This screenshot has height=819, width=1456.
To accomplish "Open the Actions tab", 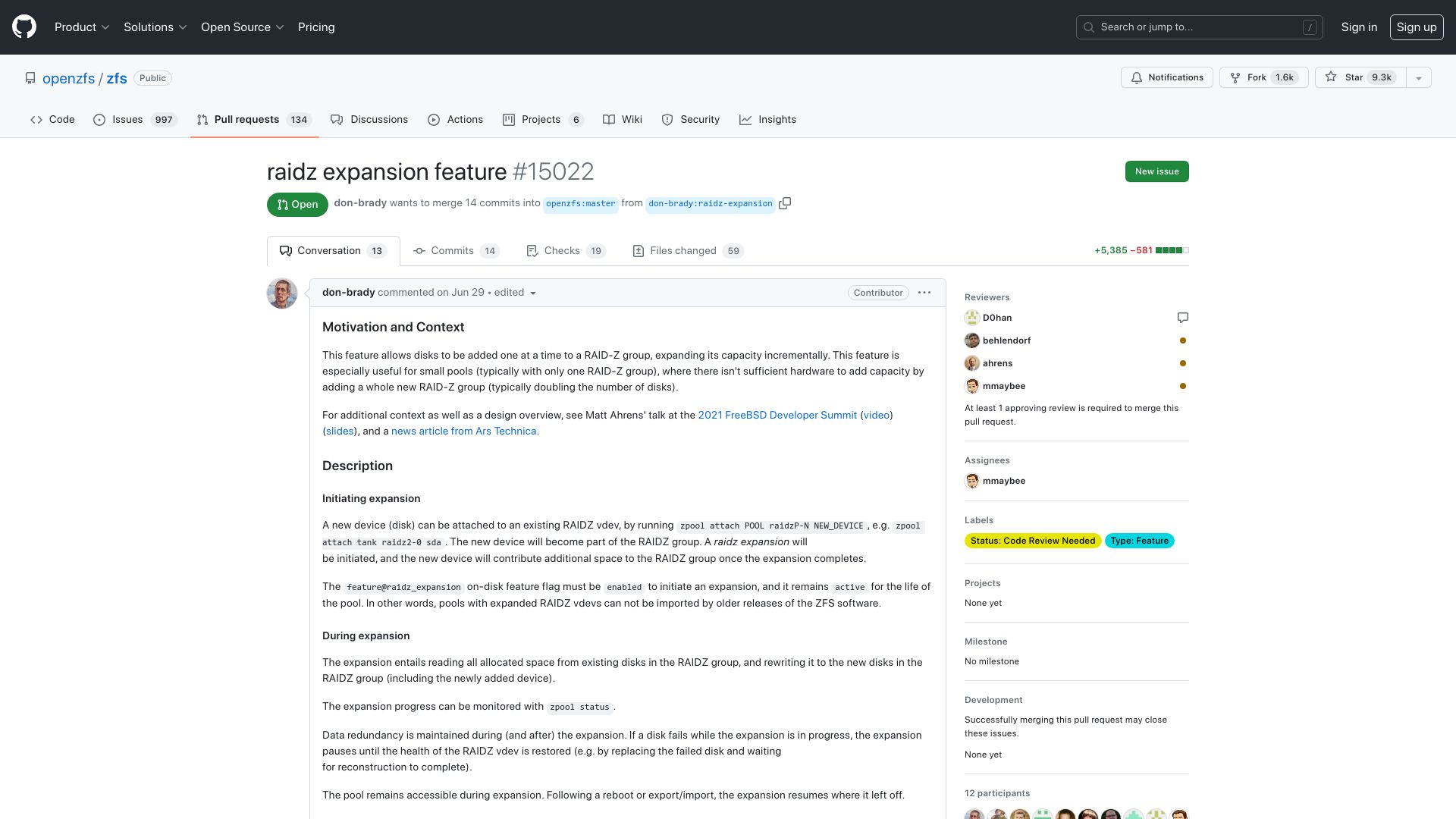I will point(456,120).
